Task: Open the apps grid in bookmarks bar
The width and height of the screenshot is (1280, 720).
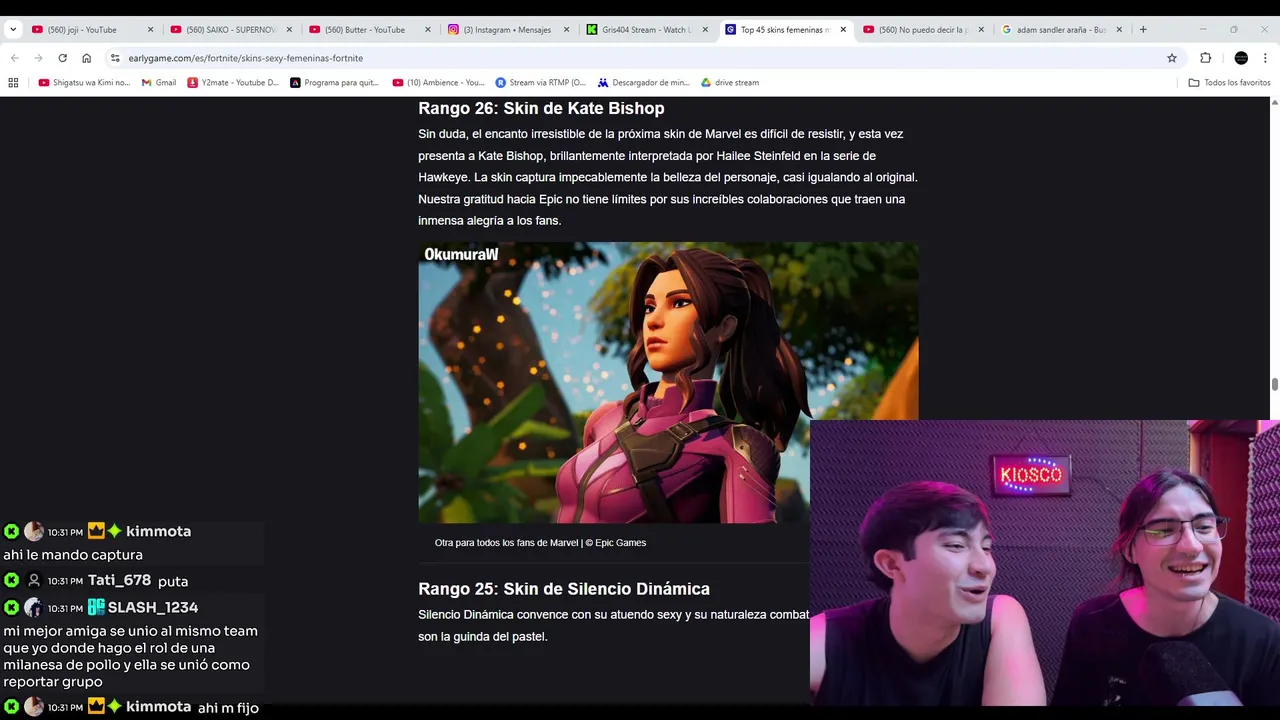Action: (x=13, y=83)
